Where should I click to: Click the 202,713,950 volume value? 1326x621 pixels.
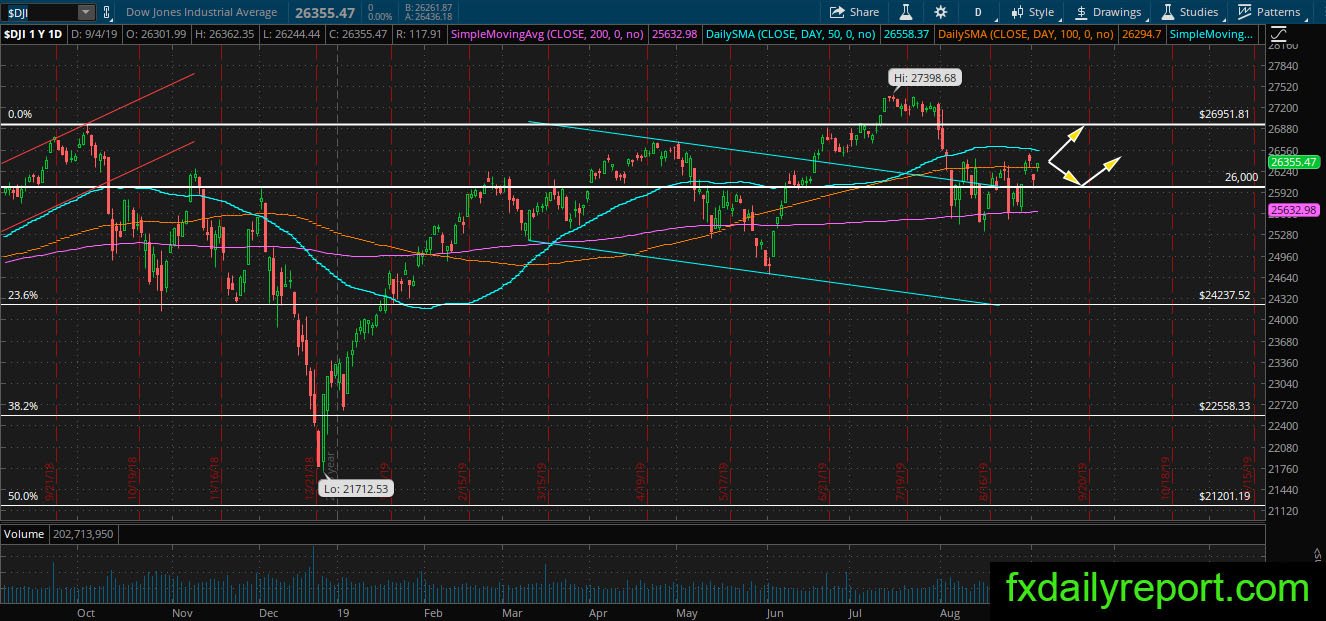click(82, 534)
